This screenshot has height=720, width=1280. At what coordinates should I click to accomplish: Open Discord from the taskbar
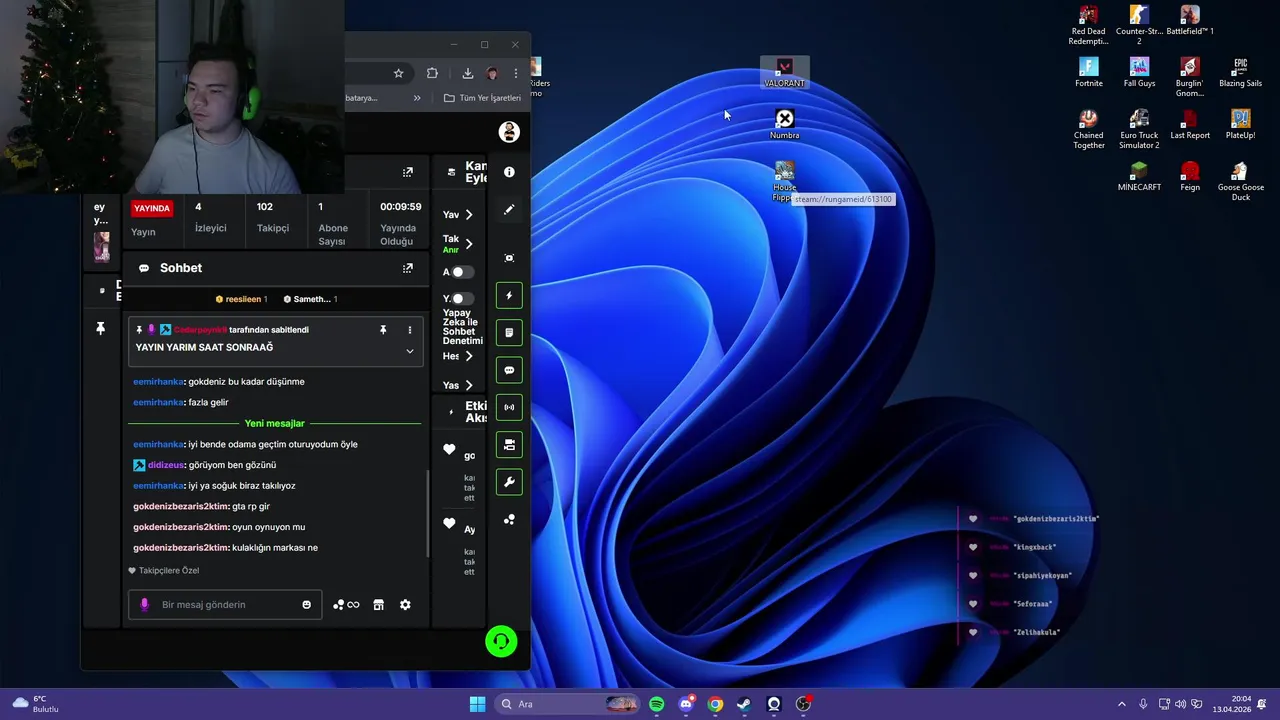pyautogui.click(x=686, y=704)
